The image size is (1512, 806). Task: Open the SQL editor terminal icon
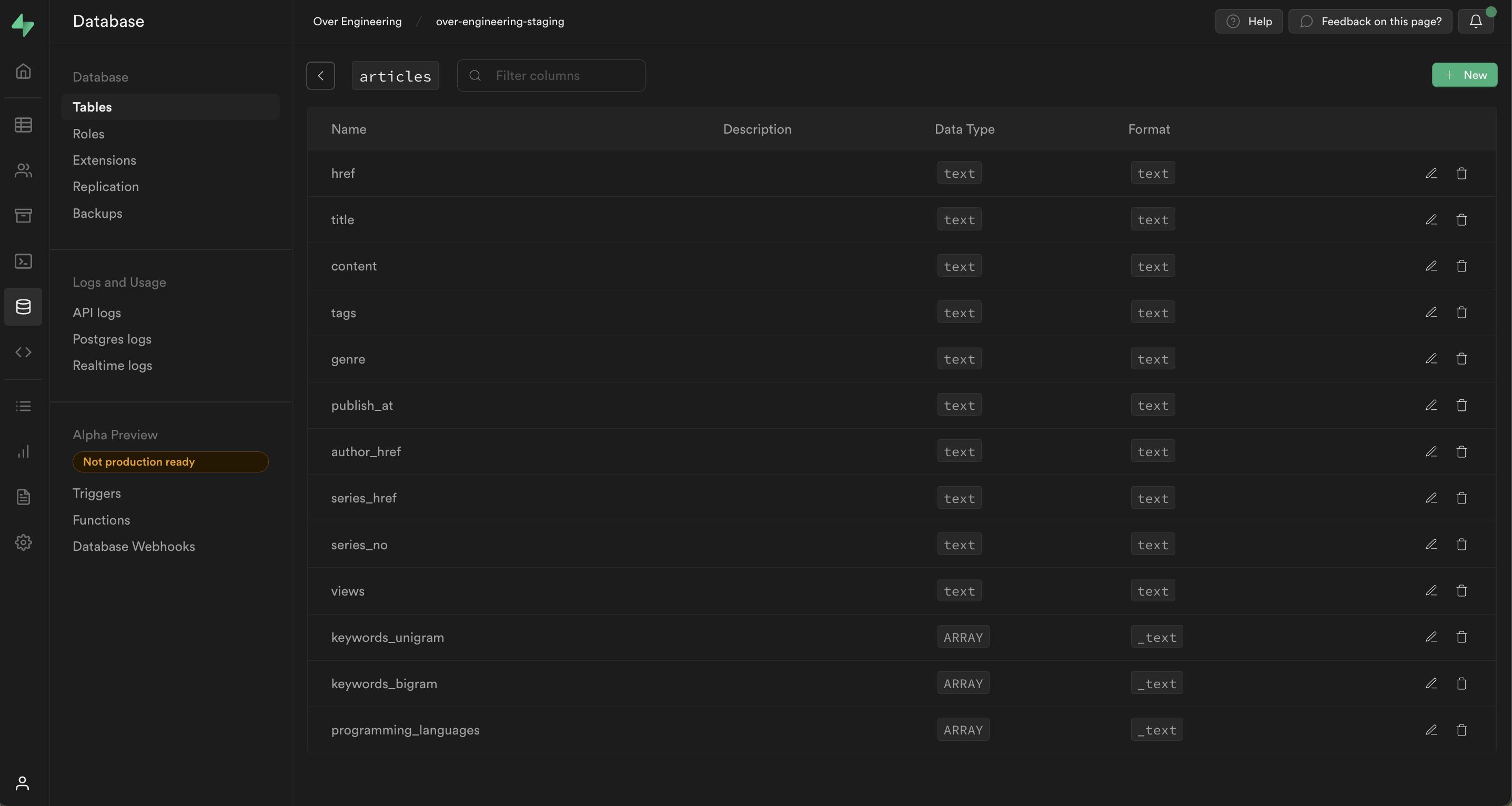(24, 261)
